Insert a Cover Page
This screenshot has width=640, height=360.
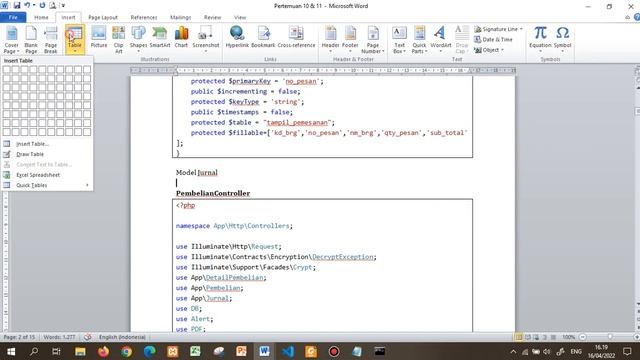pyautogui.click(x=11, y=40)
